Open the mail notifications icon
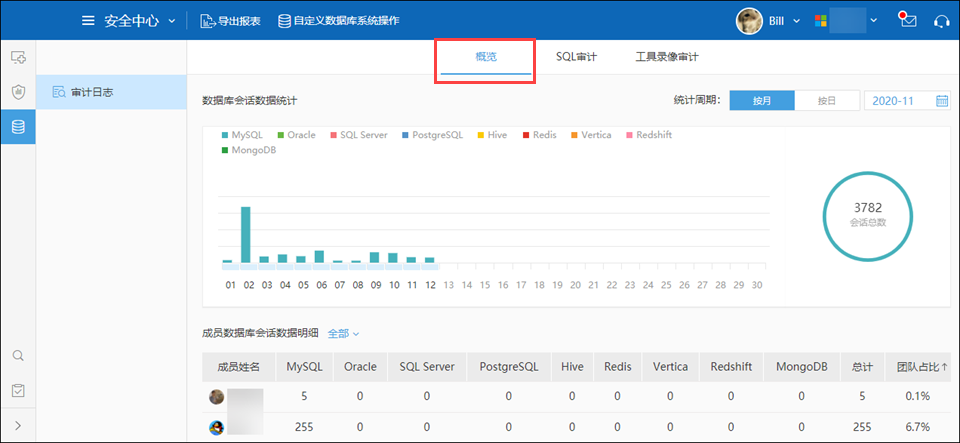Viewport: 960px width, 443px height. (x=908, y=20)
